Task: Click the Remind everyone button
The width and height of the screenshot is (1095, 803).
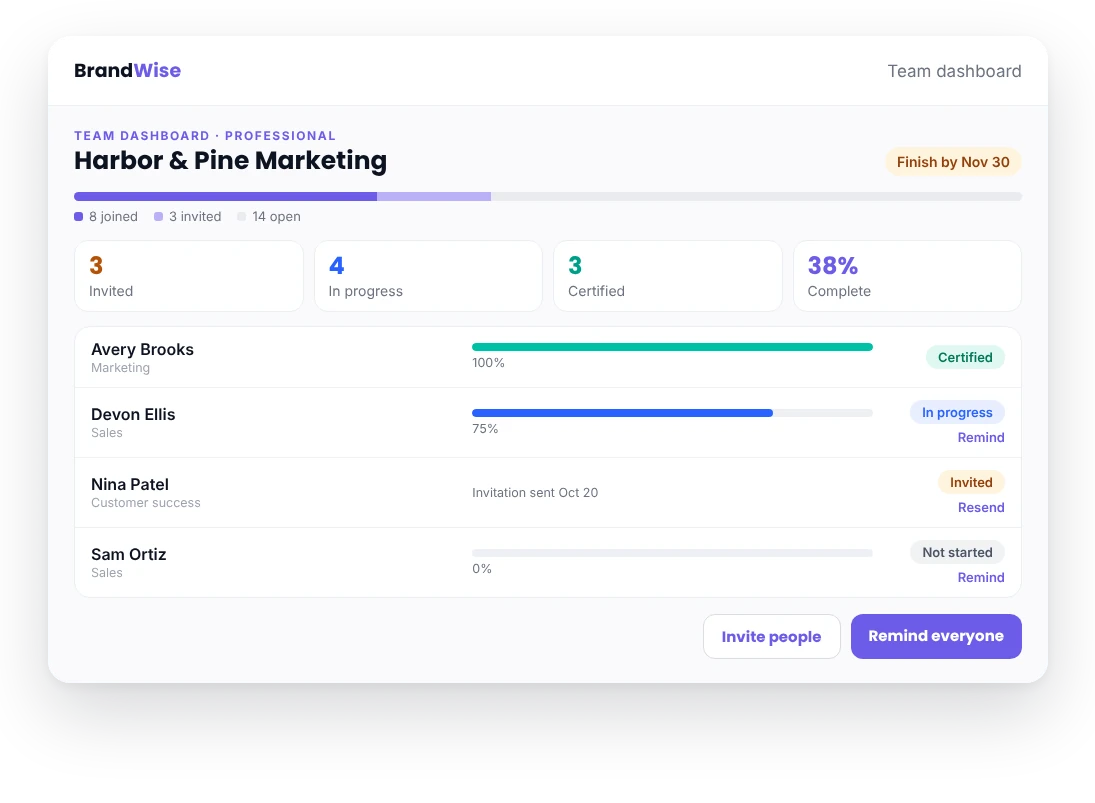Action: click(936, 636)
